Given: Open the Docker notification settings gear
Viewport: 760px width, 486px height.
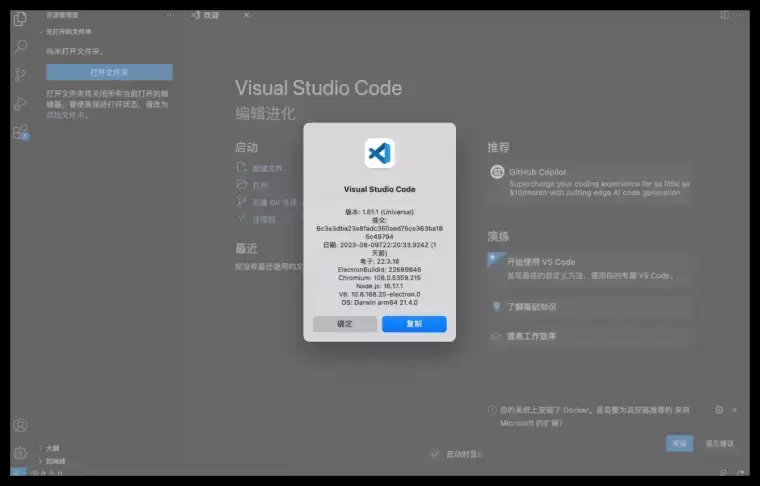Looking at the screenshot, I should [719, 410].
